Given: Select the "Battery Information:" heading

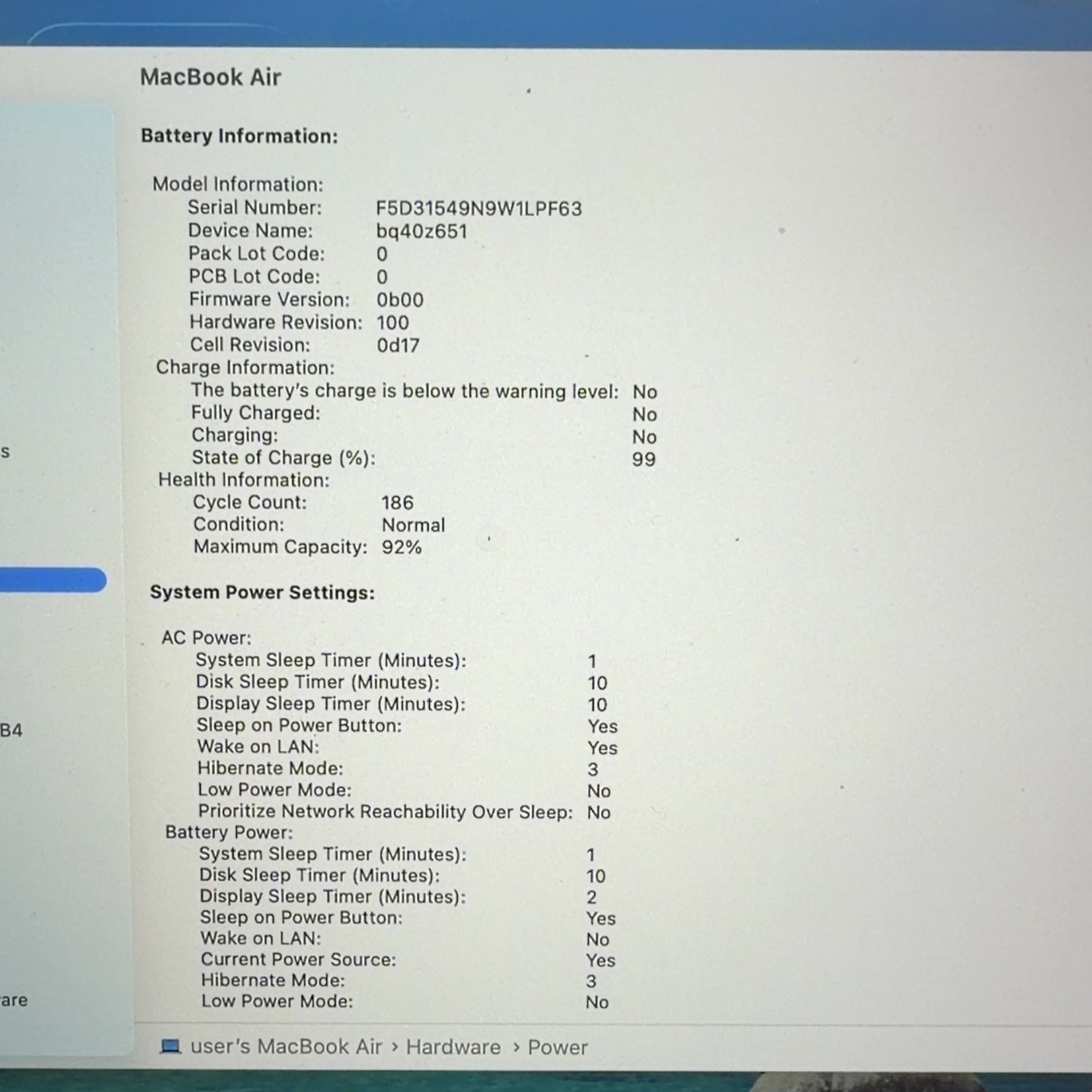Looking at the screenshot, I should click(x=240, y=136).
